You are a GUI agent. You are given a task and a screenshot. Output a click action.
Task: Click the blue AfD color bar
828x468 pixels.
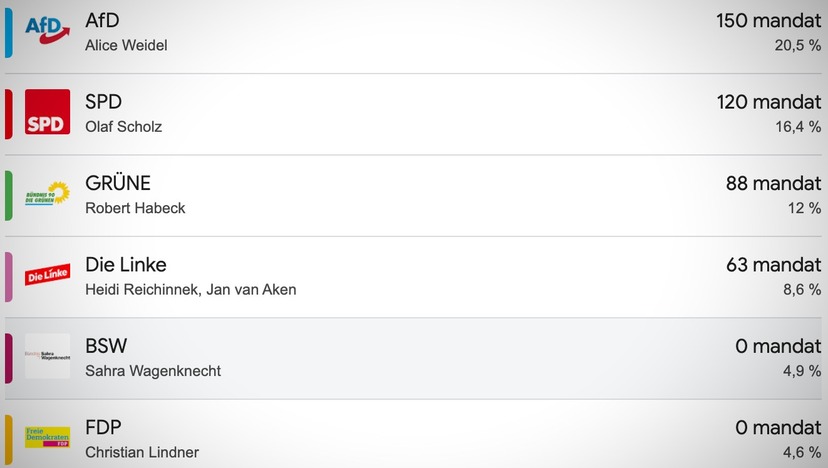coord(8,33)
